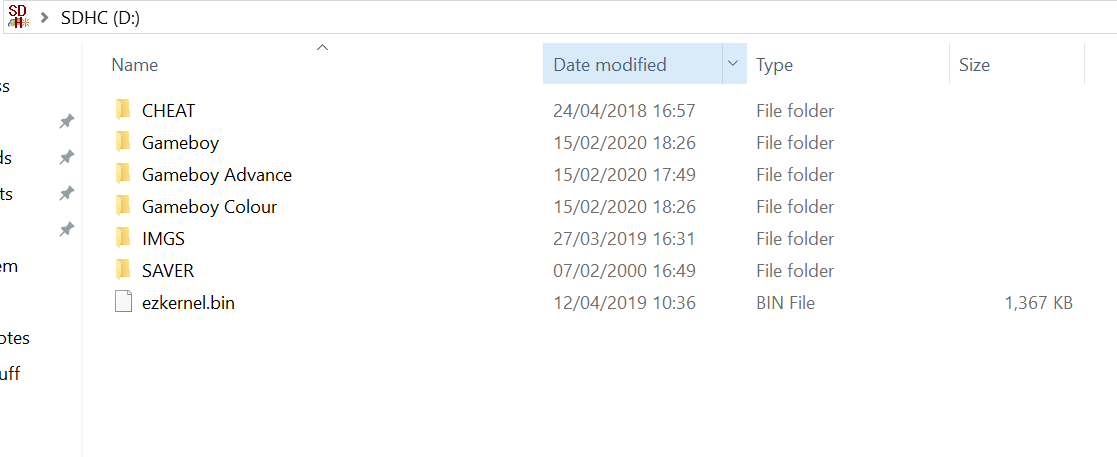Select the IMGS folder icon
This screenshot has width=1117, height=457.
(x=123, y=238)
